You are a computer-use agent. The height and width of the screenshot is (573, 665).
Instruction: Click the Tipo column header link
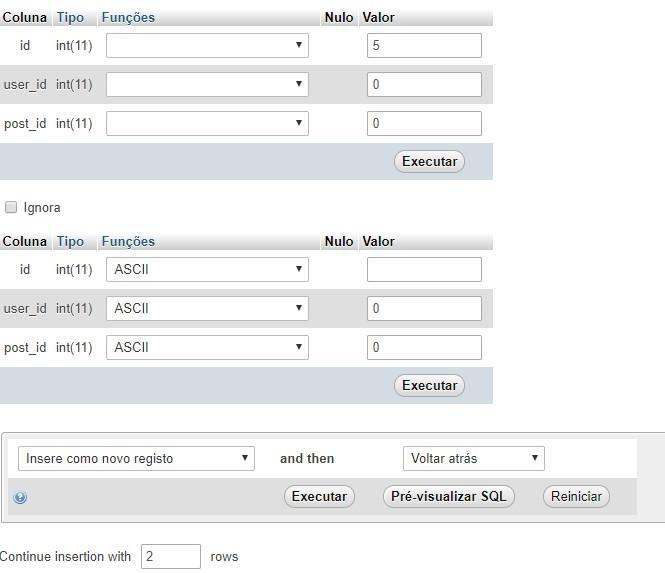tap(70, 17)
